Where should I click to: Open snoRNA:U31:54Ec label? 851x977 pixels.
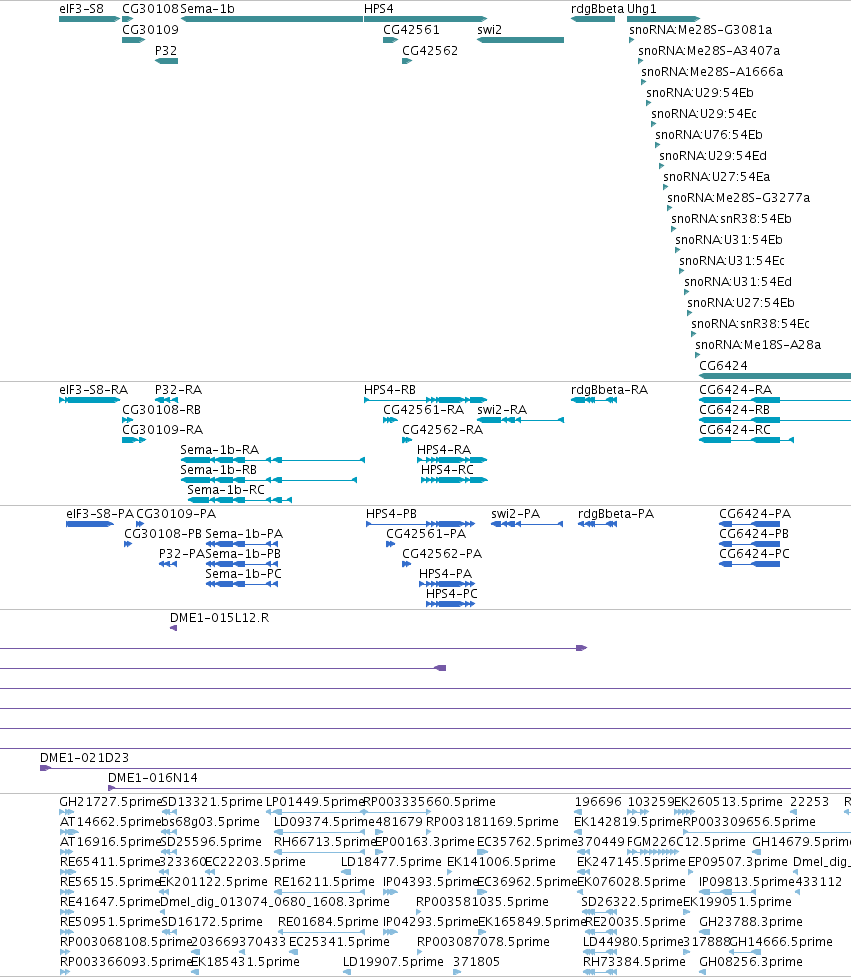coord(732,261)
